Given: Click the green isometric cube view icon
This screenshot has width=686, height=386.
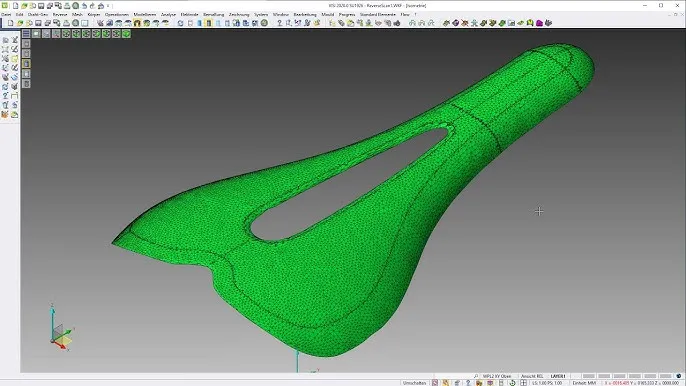Looking at the screenshot, I should pos(126,34).
